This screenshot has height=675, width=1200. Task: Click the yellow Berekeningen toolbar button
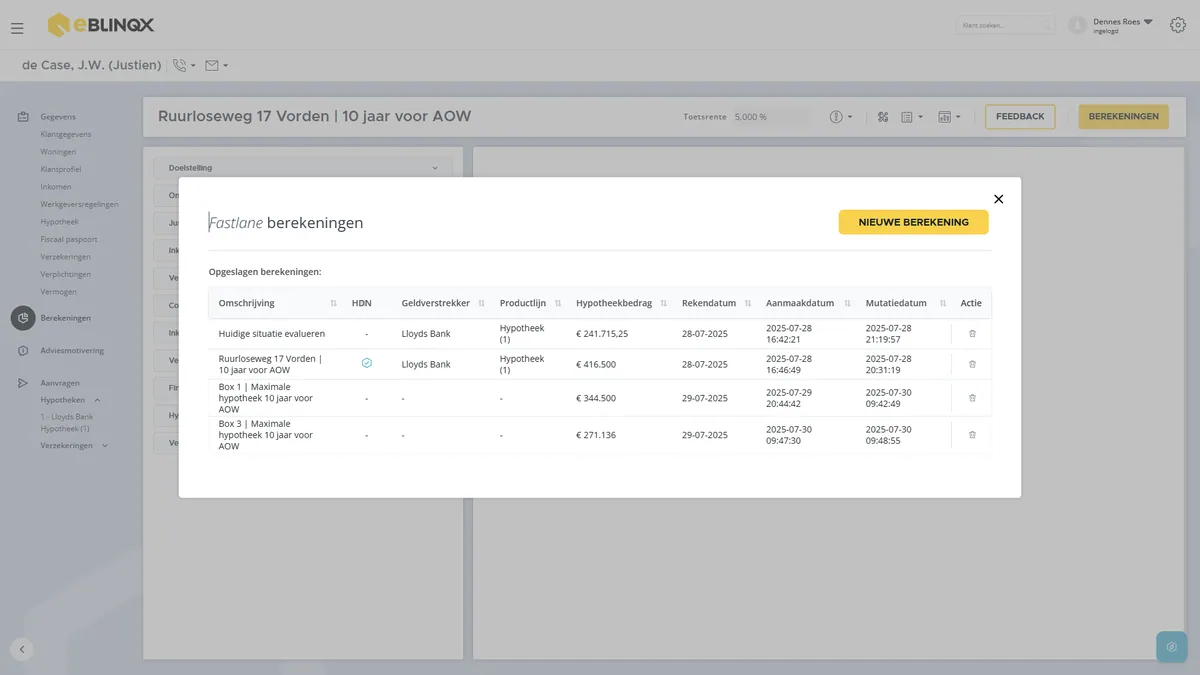[x=1123, y=117]
